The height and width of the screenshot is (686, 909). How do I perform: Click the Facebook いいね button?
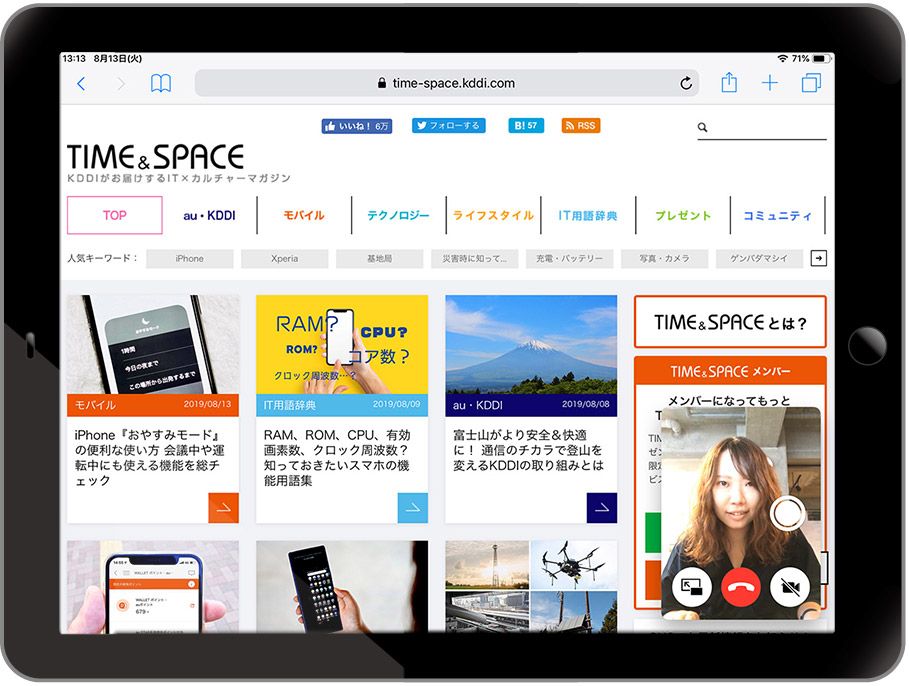[x=357, y=126]
